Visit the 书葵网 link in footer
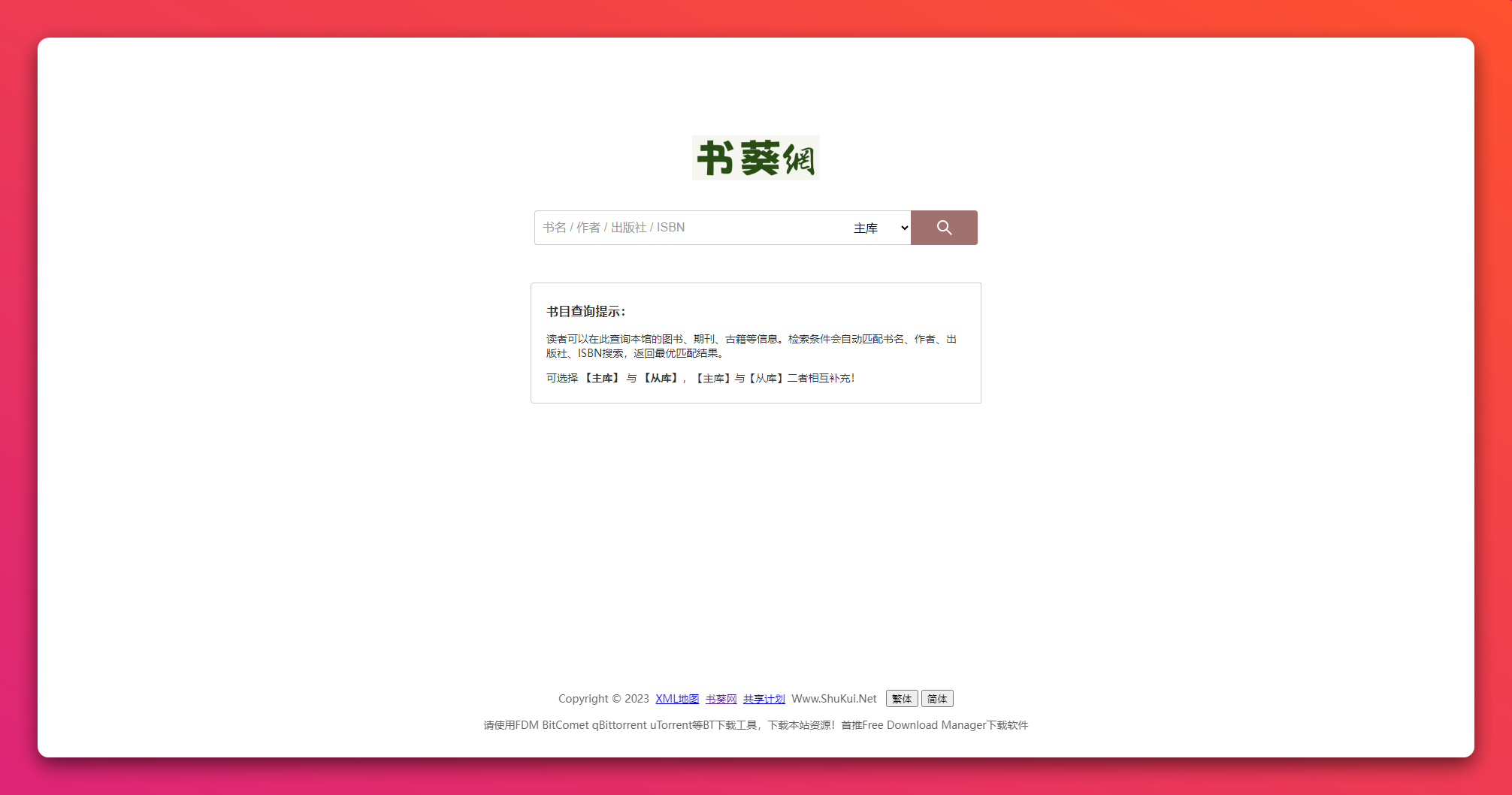 [721, 699]
